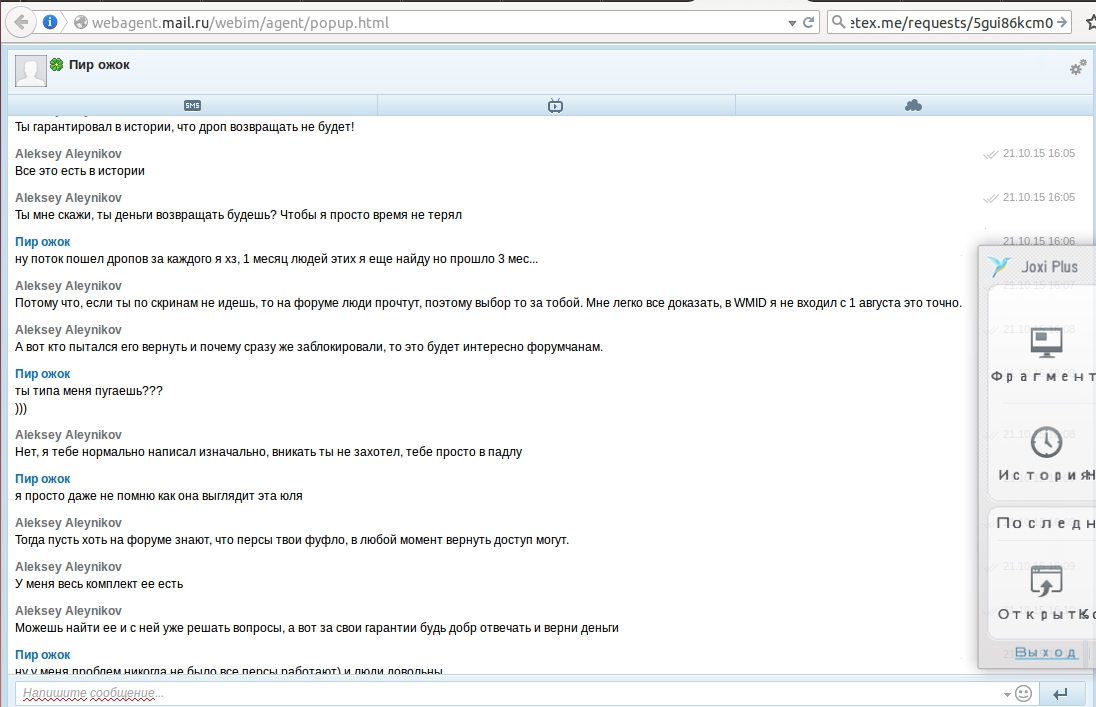Click message 'Ты гарантировал в истории'

coord(185,127)
